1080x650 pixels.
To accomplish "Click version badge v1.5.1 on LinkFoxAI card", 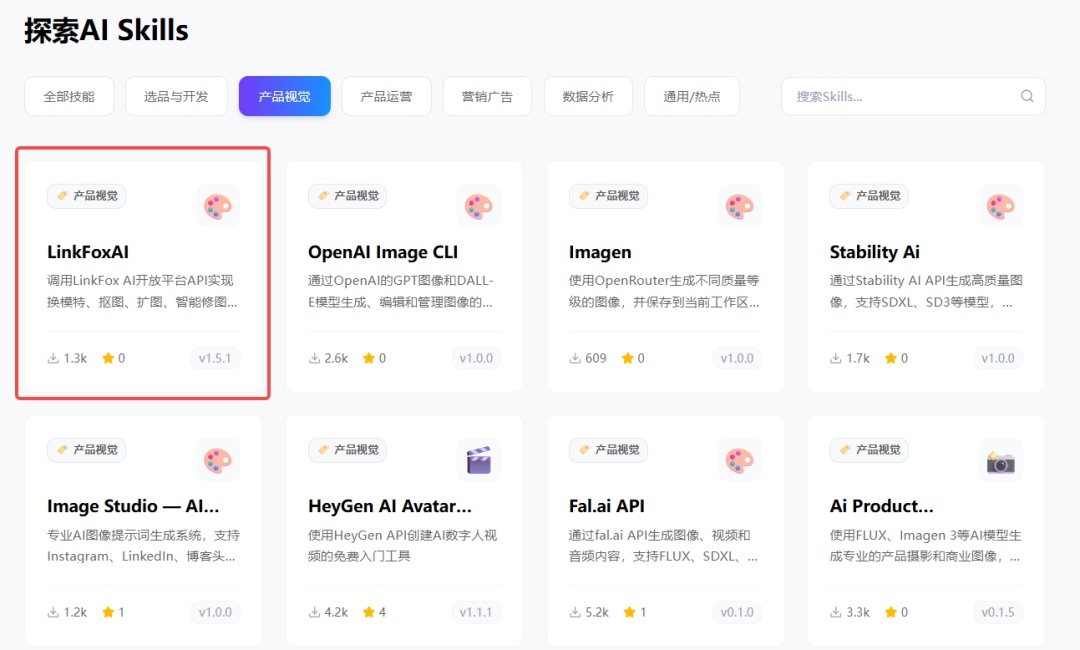I will 215,358.
